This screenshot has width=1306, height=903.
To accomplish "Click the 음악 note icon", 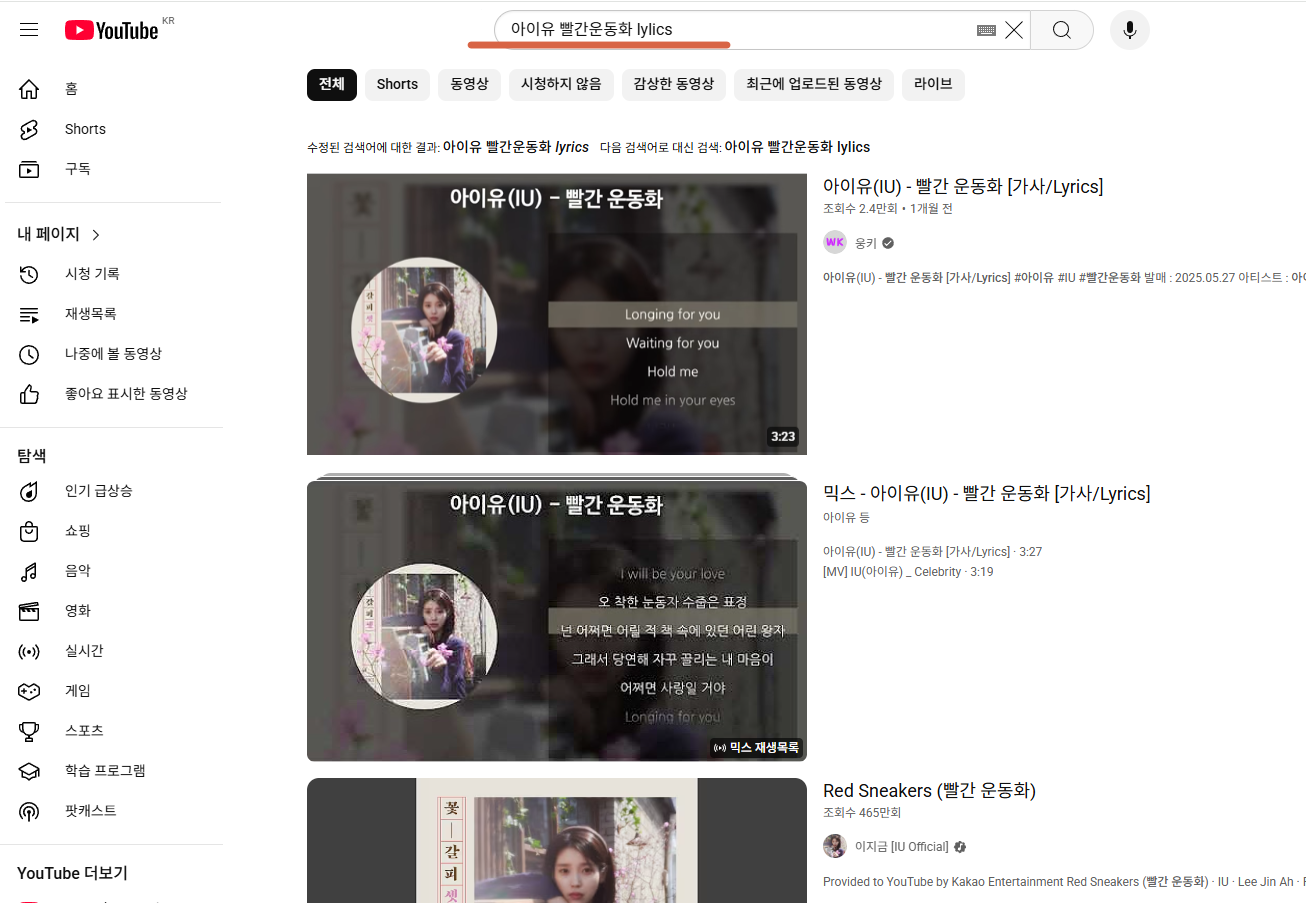I will pos(29,571).
